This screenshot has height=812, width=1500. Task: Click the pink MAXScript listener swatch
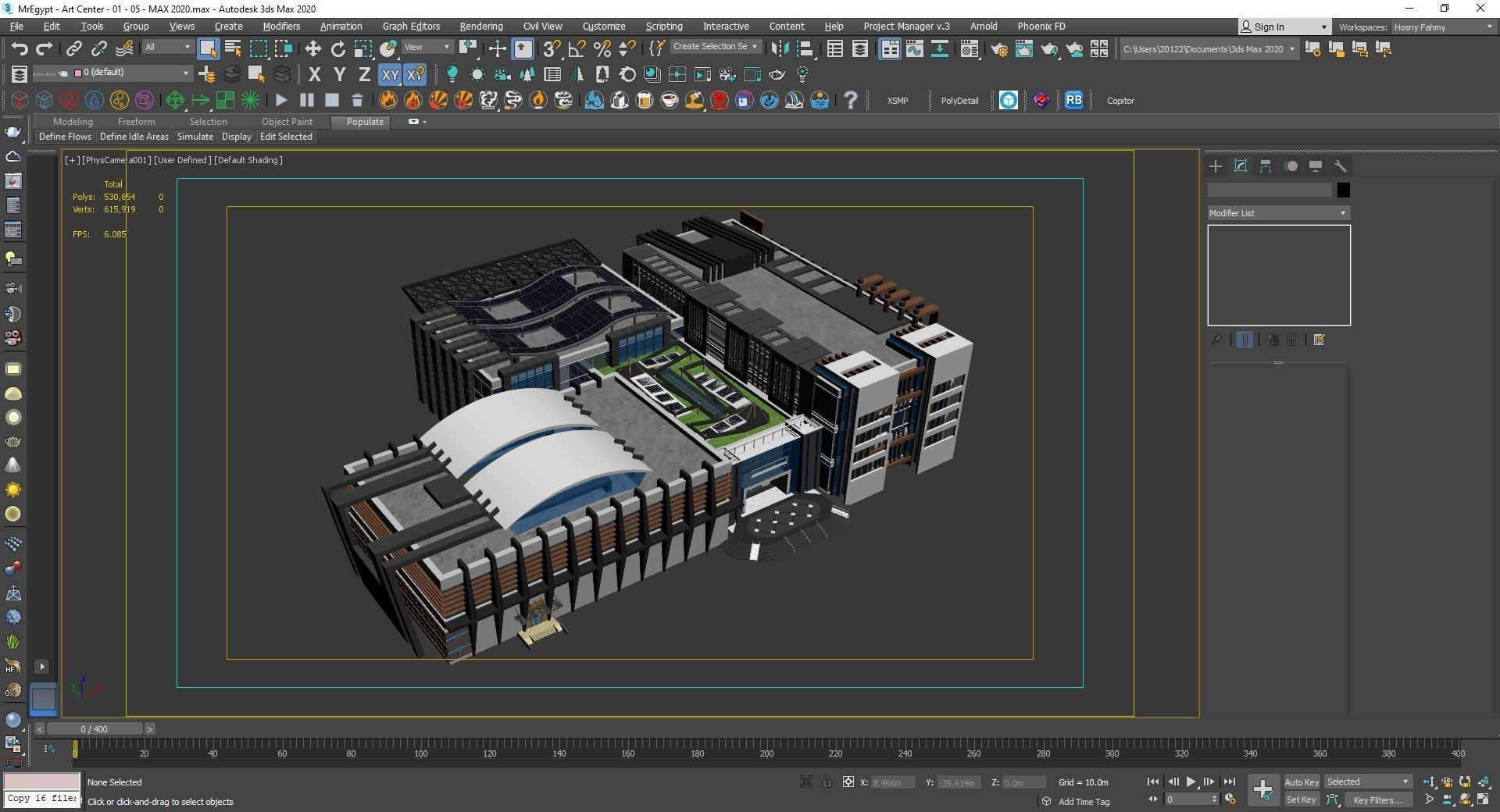click(42, 782)
